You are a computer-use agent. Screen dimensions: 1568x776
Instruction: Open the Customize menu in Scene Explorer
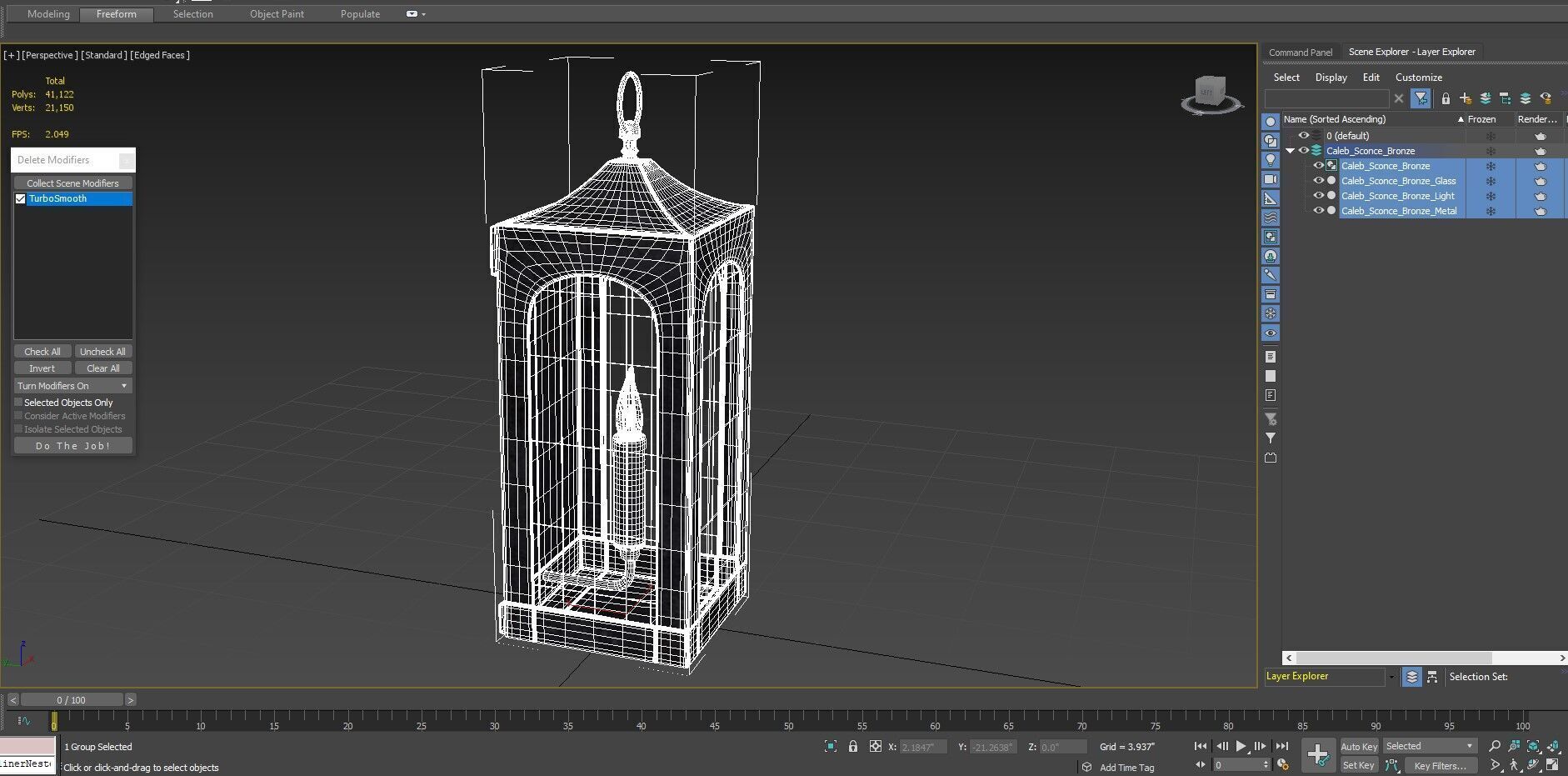(x=1418, y=78)
